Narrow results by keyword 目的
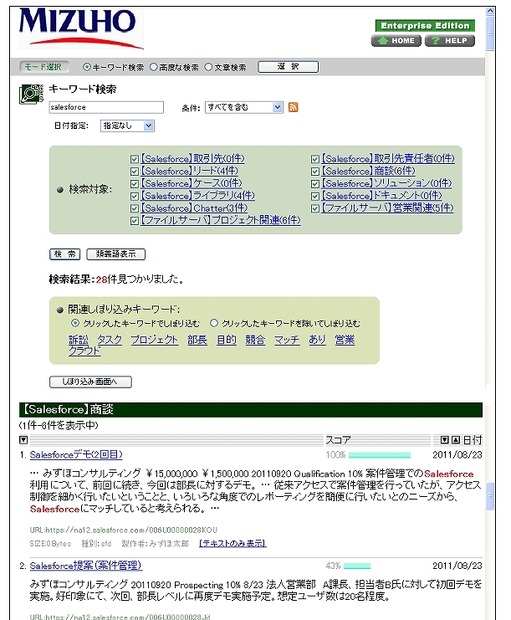 click(227, 340)
